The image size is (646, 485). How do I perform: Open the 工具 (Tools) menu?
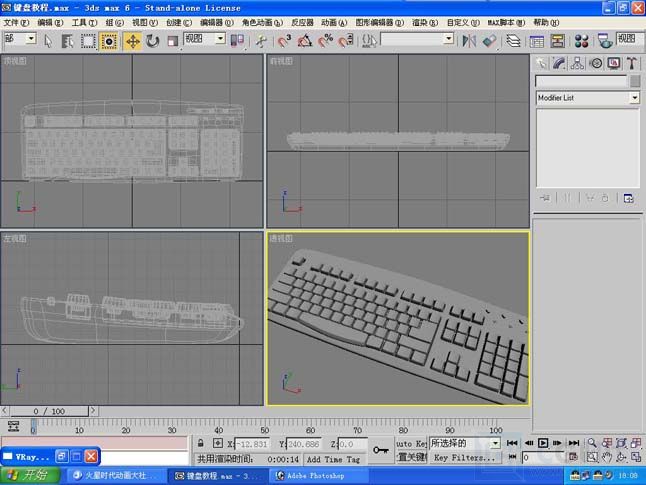pyautogui.click(x=84, y=23)
